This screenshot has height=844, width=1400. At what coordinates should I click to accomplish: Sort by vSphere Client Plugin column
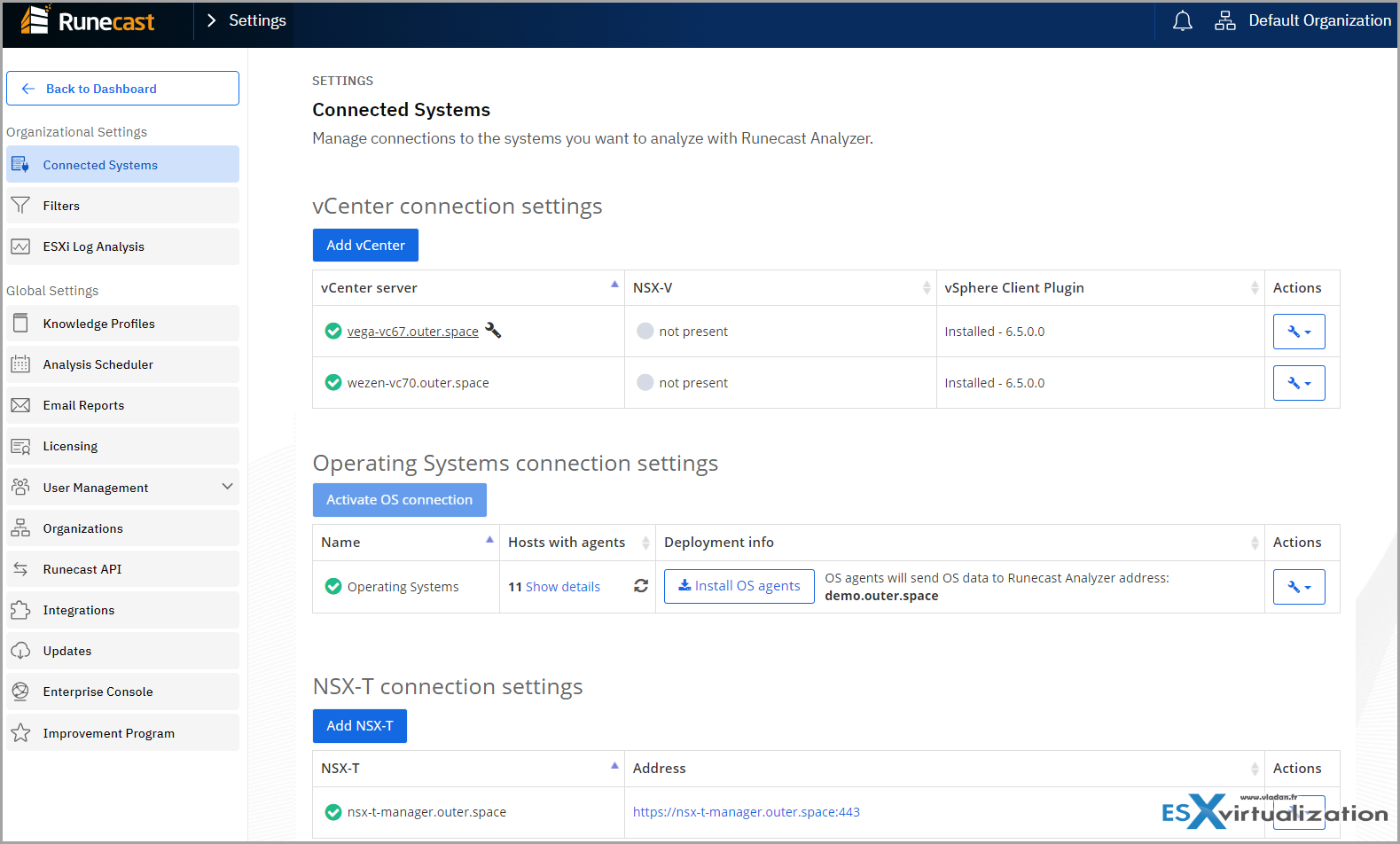[x=1100, y=288]
